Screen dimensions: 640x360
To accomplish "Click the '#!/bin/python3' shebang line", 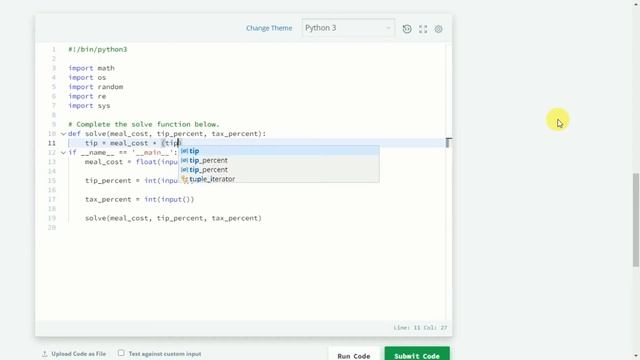I will tap(98, 49).
